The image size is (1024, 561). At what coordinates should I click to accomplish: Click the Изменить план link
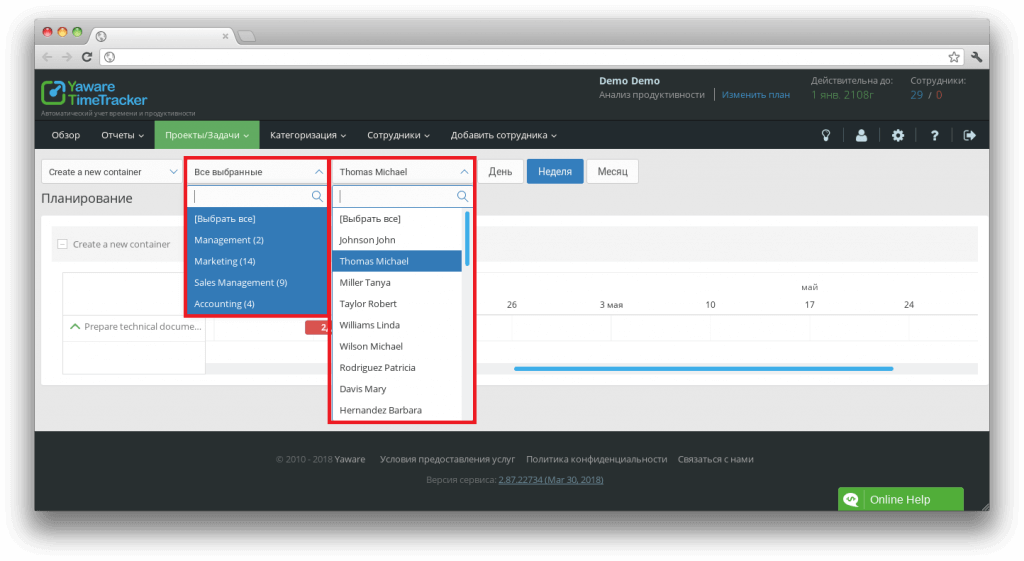point(756,95)
